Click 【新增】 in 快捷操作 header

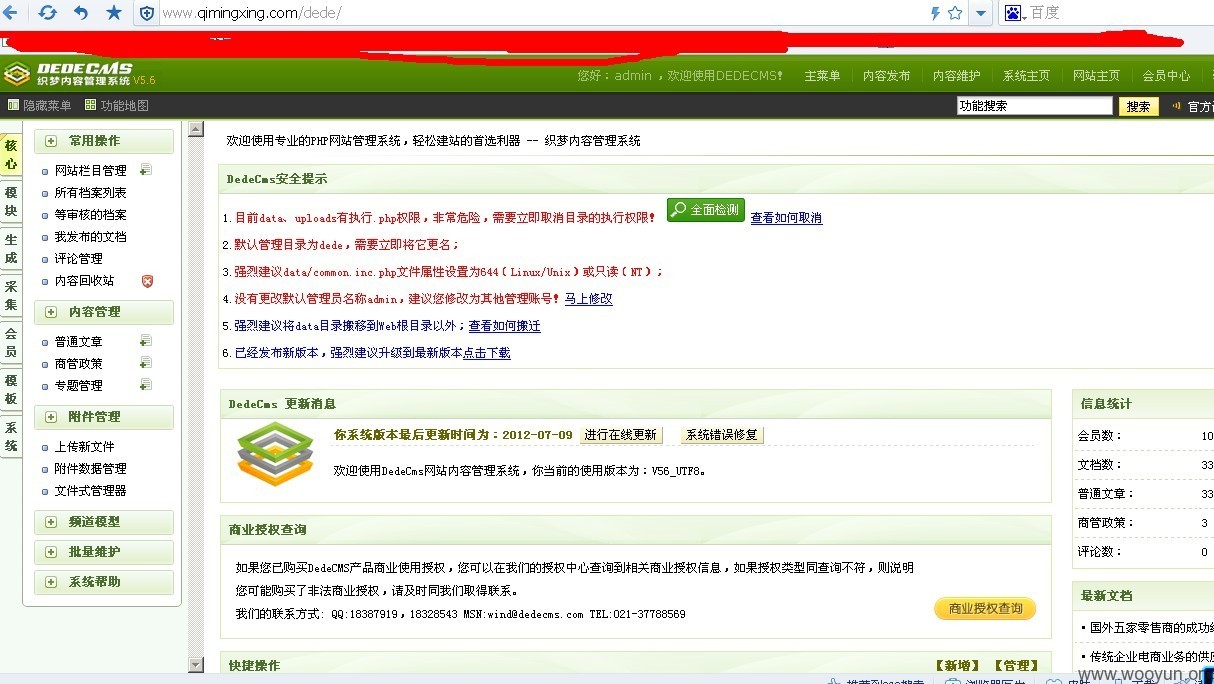pyautogui.click(x=956, y=666)
